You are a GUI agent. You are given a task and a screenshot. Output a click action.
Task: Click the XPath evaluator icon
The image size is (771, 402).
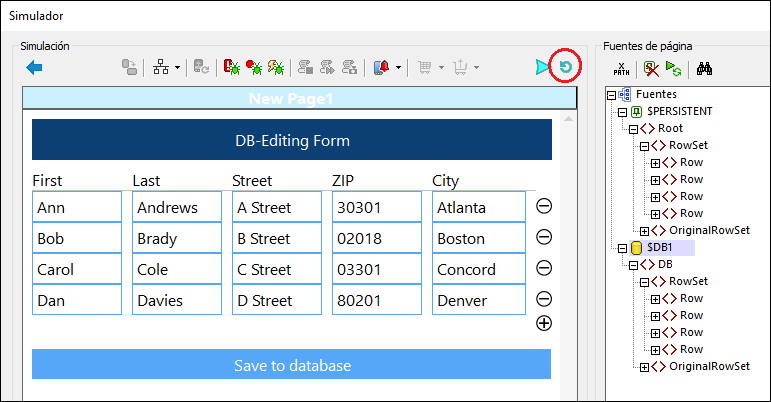[619, 69]
